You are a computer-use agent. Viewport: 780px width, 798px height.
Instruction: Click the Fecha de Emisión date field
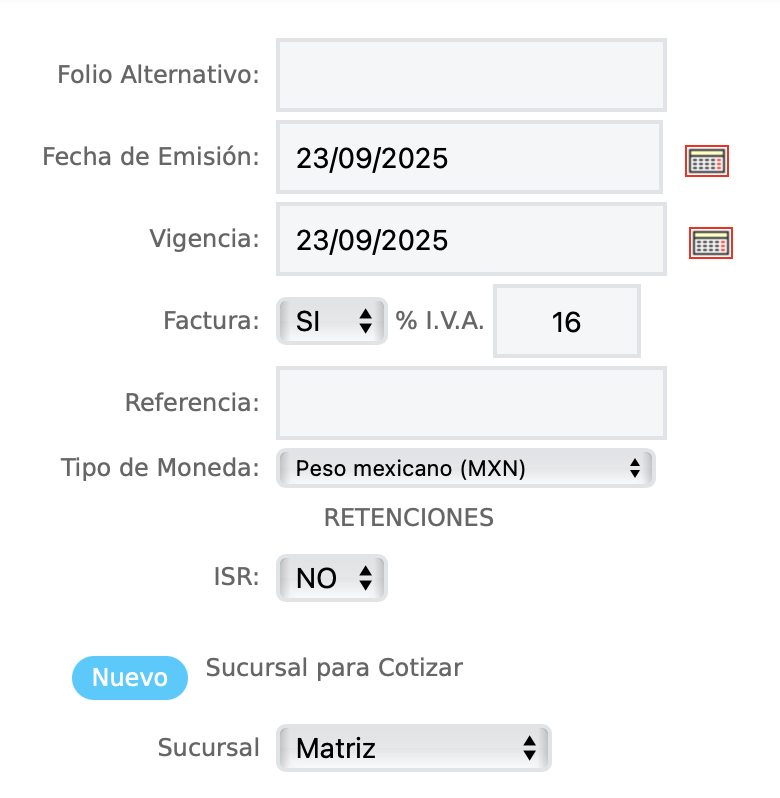click(x=468, y=157)
